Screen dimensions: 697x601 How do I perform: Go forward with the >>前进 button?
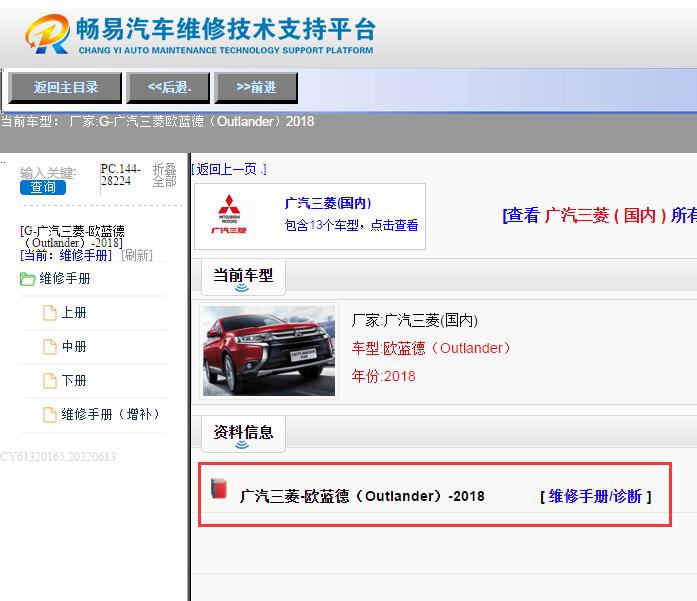[256, 88]
